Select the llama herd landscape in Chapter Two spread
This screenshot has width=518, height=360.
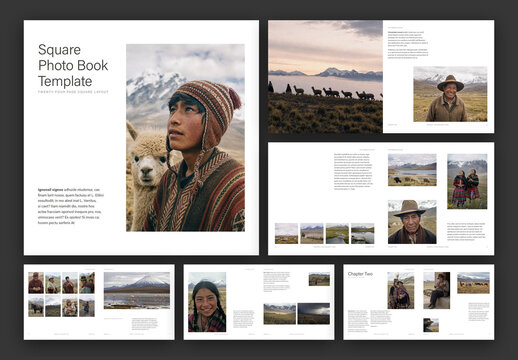tap(473, 283)
